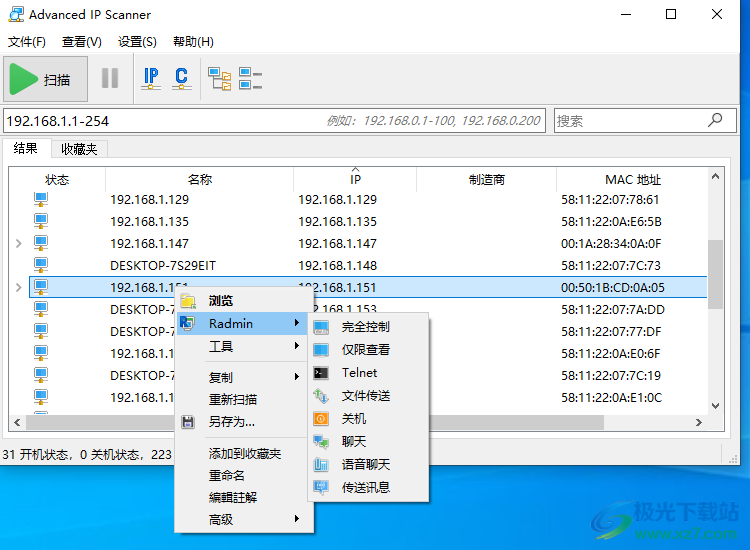Switch to the 结果 tab
Image resolution: width=750 pixels, height=550 pixels.
point(26,148)
